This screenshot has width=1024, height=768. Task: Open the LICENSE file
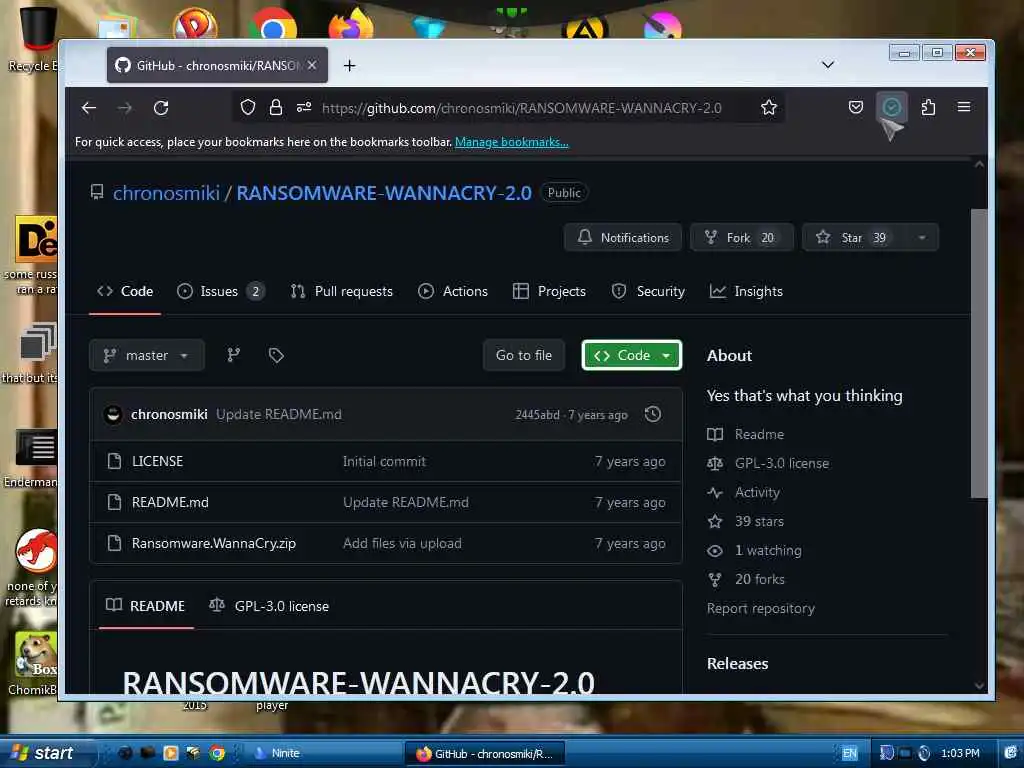157,461
